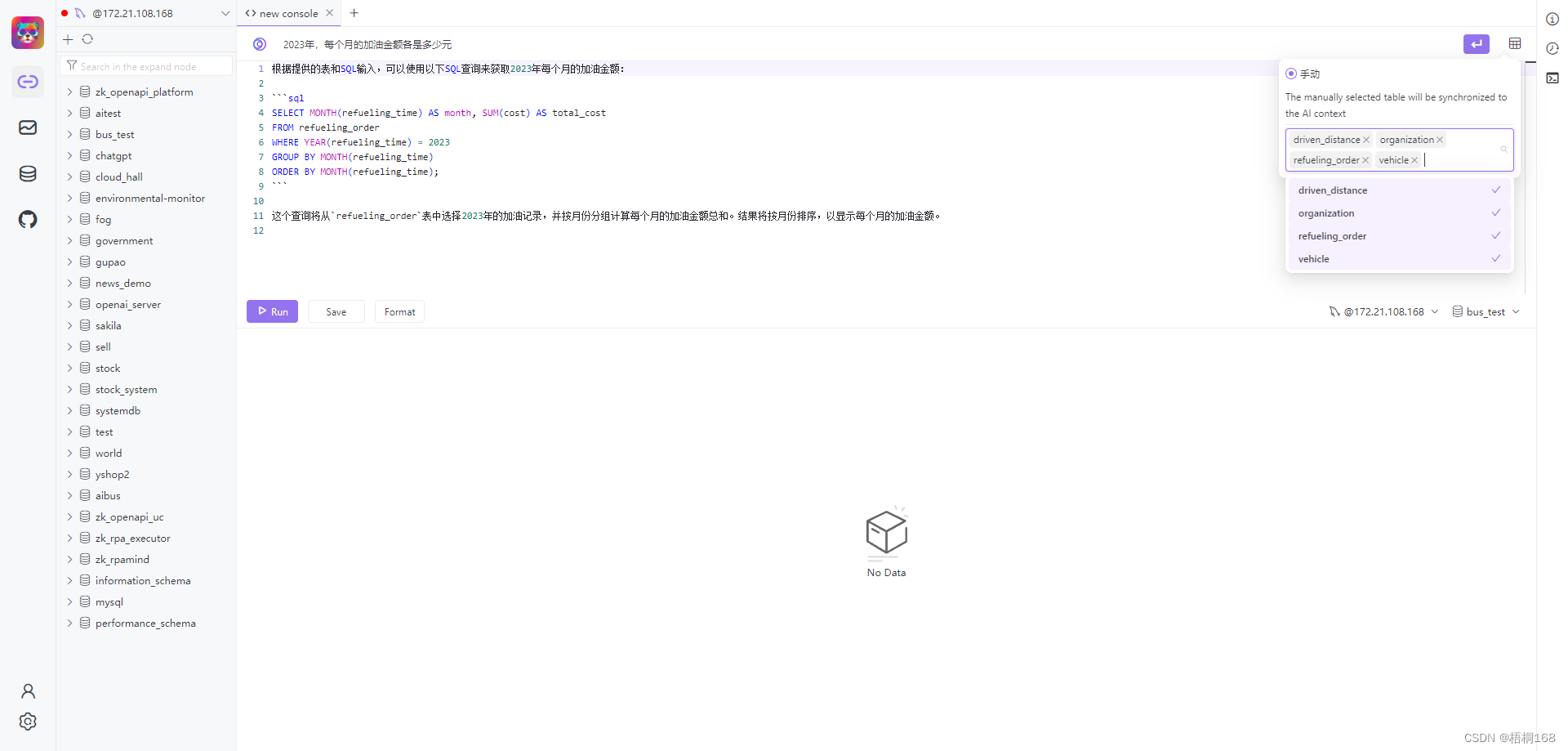Deselect vehicle in dropdown list
This screenshot has width=1568, height=751.
point(1399,259)
